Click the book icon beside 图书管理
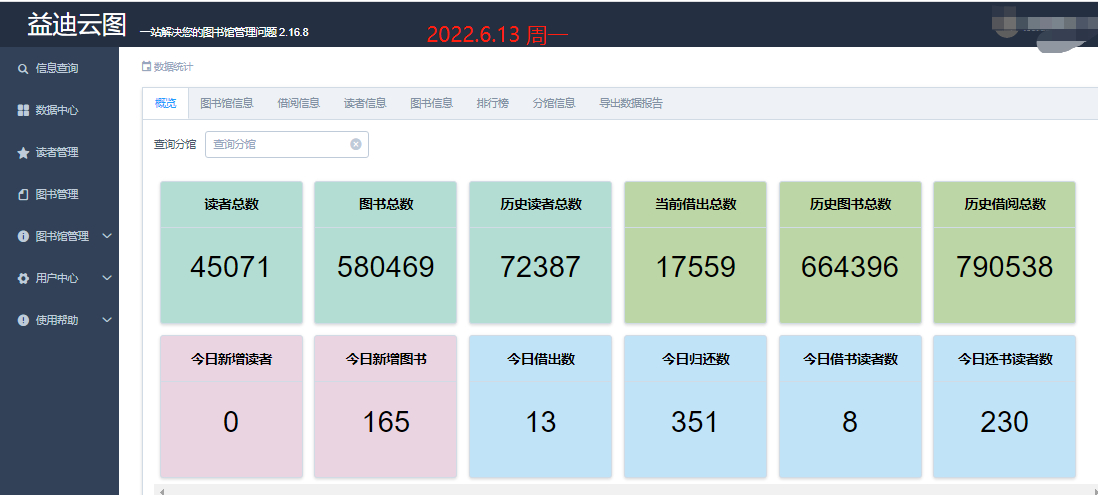This screenshot has width=1098, height=495. [x=23, y=195]
